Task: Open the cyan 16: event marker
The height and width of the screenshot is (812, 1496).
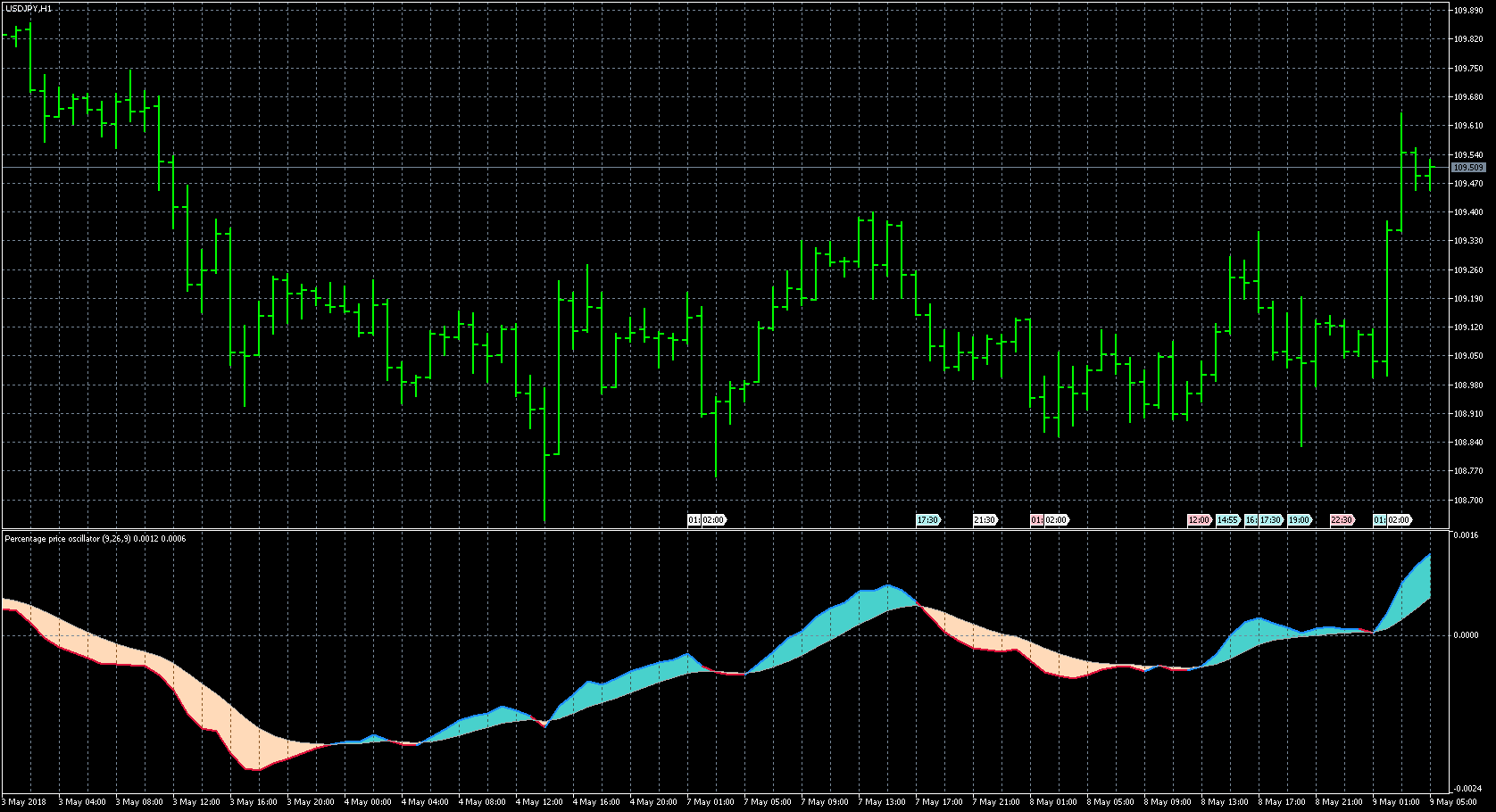Action: tap(1251, 520)
